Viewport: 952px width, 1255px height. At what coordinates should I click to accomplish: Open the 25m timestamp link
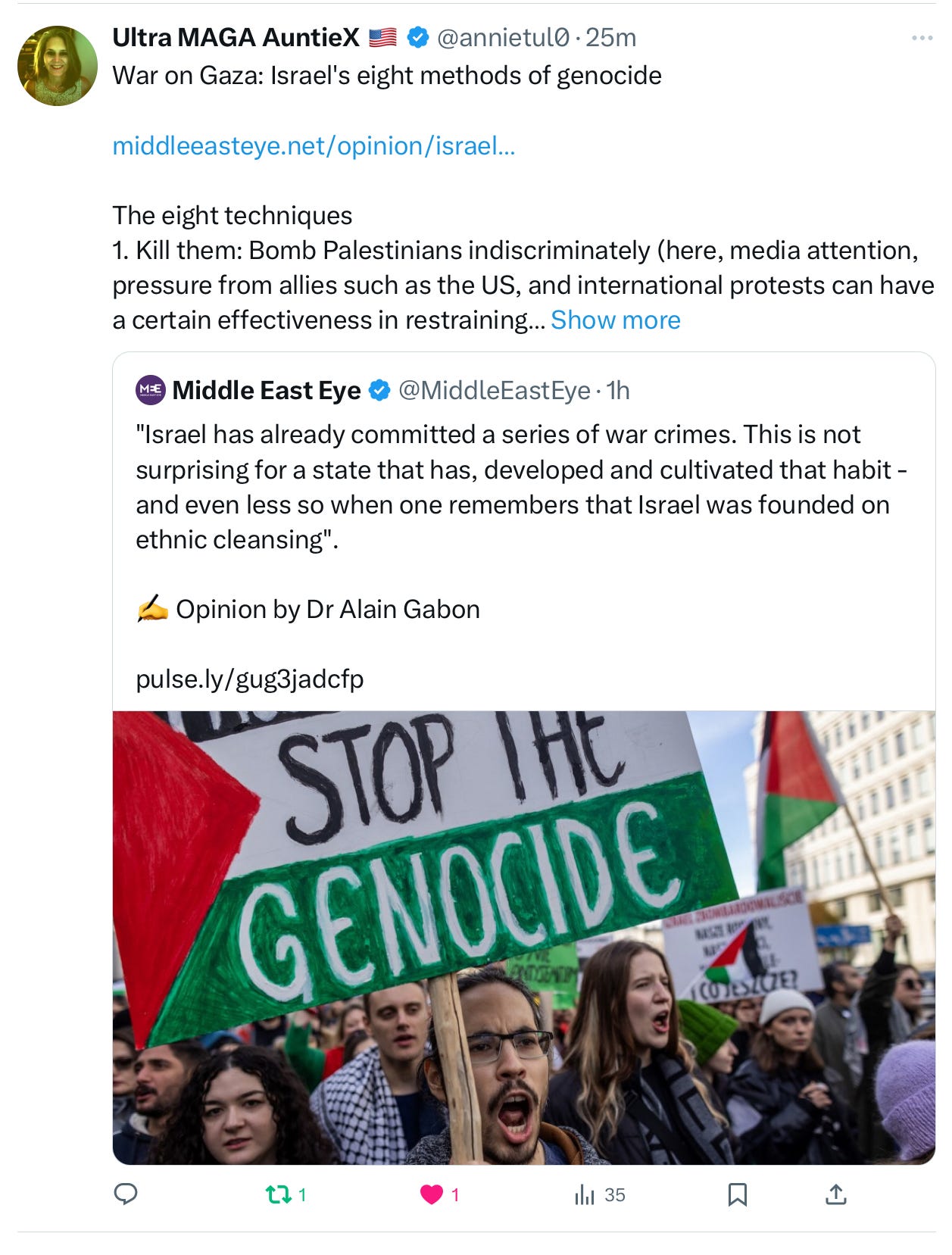(610, 37)
